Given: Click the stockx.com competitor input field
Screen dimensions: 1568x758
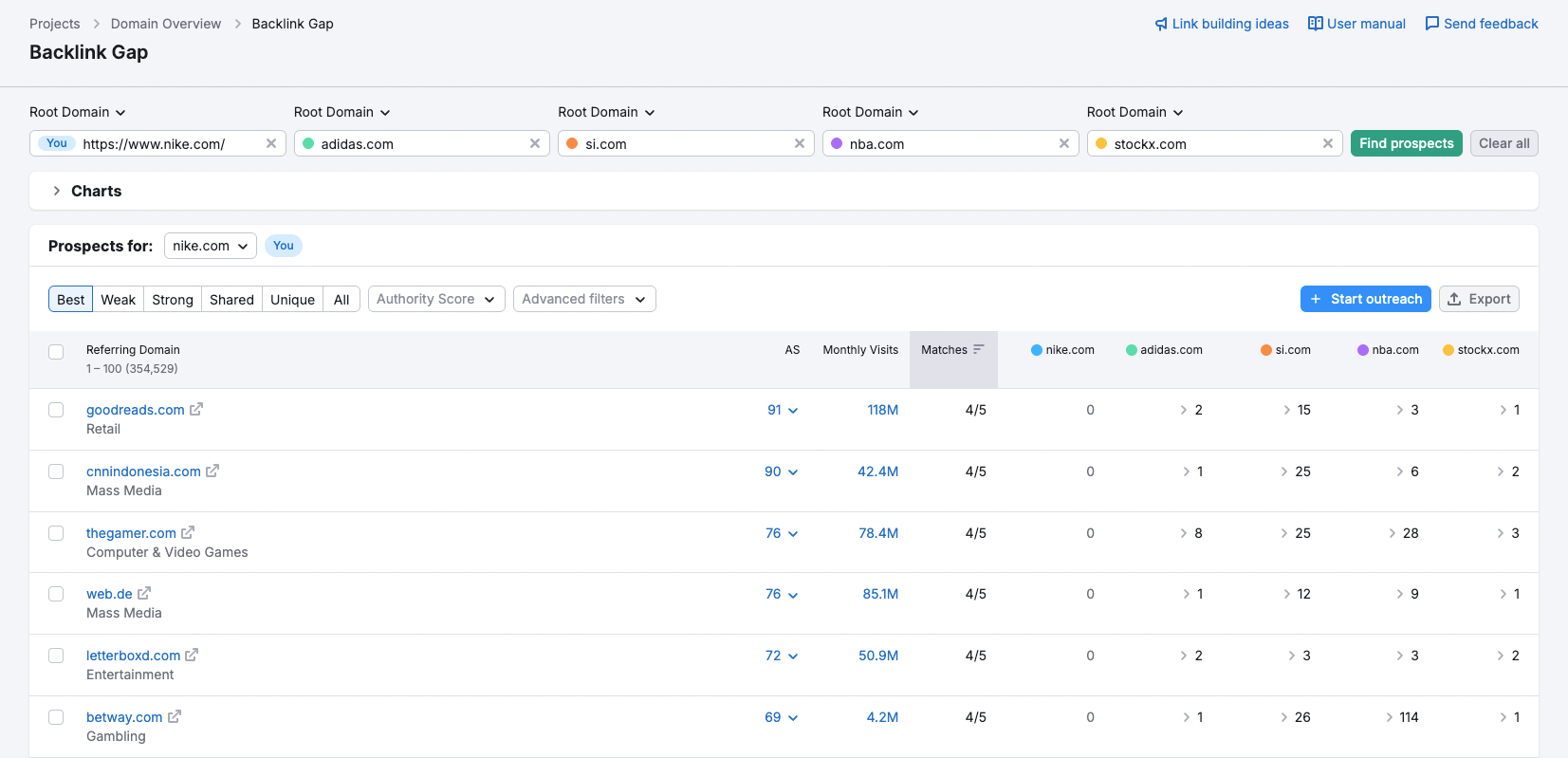Looking at the screenshot, I should tap(1215, 143).
